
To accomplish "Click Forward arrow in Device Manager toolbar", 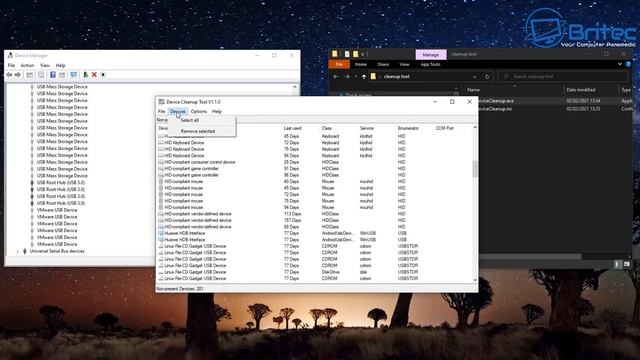I will 18,75.
